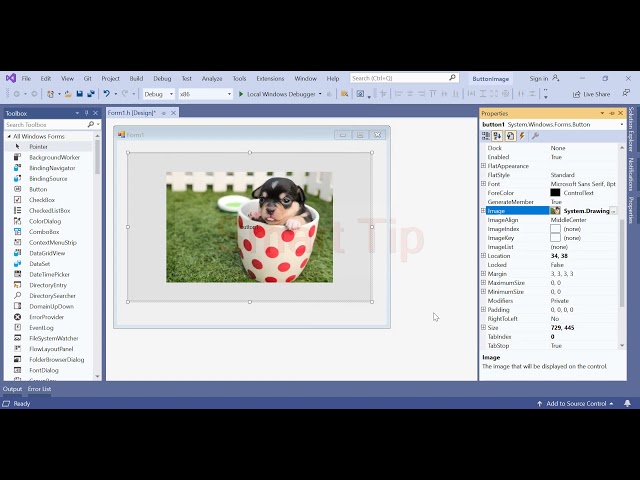Open the Build menu

click(136, 78)
